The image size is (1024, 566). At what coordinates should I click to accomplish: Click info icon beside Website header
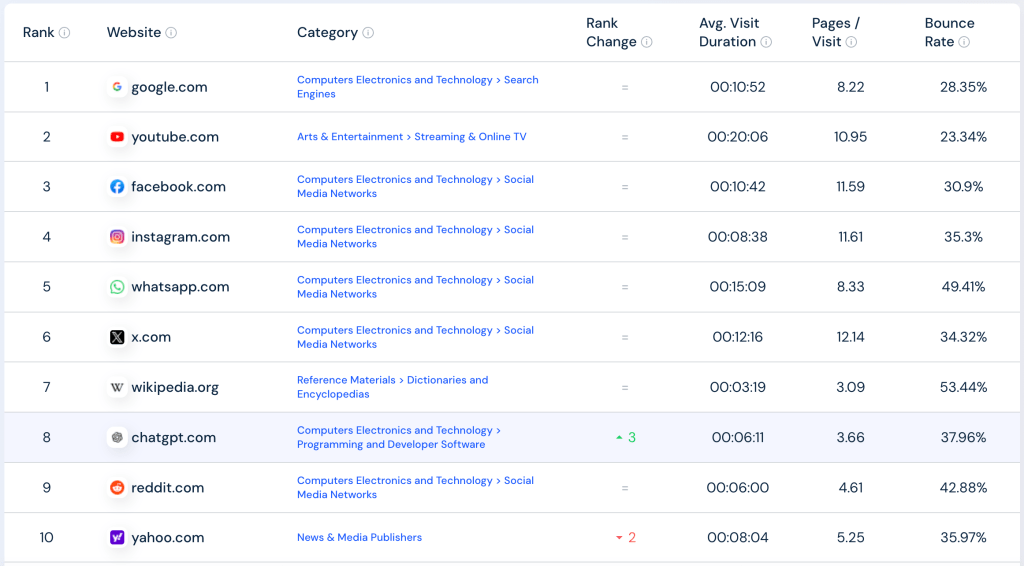pyautogui.click(x=171, y=33)
